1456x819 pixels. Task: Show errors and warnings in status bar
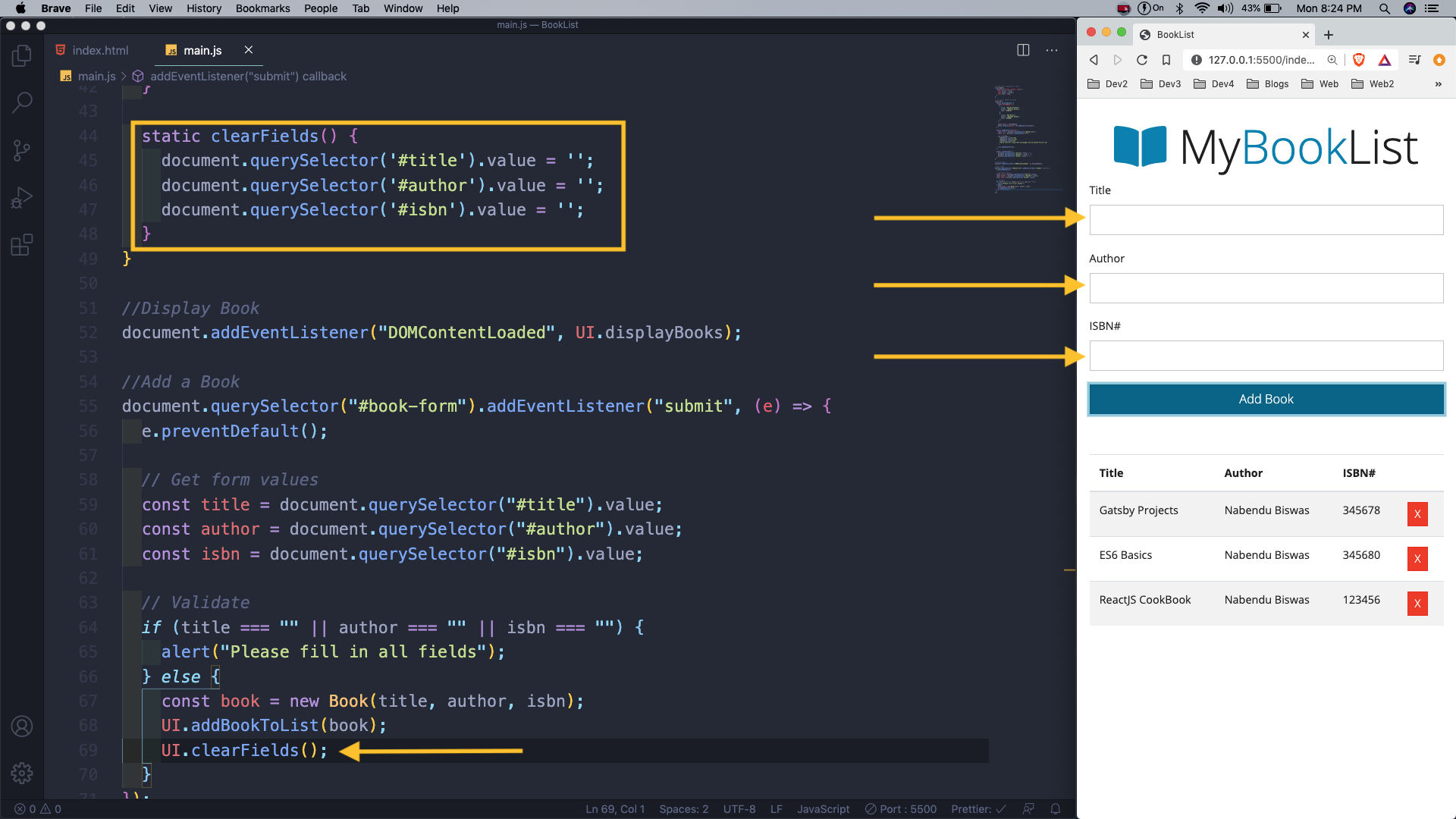(38, 809)
